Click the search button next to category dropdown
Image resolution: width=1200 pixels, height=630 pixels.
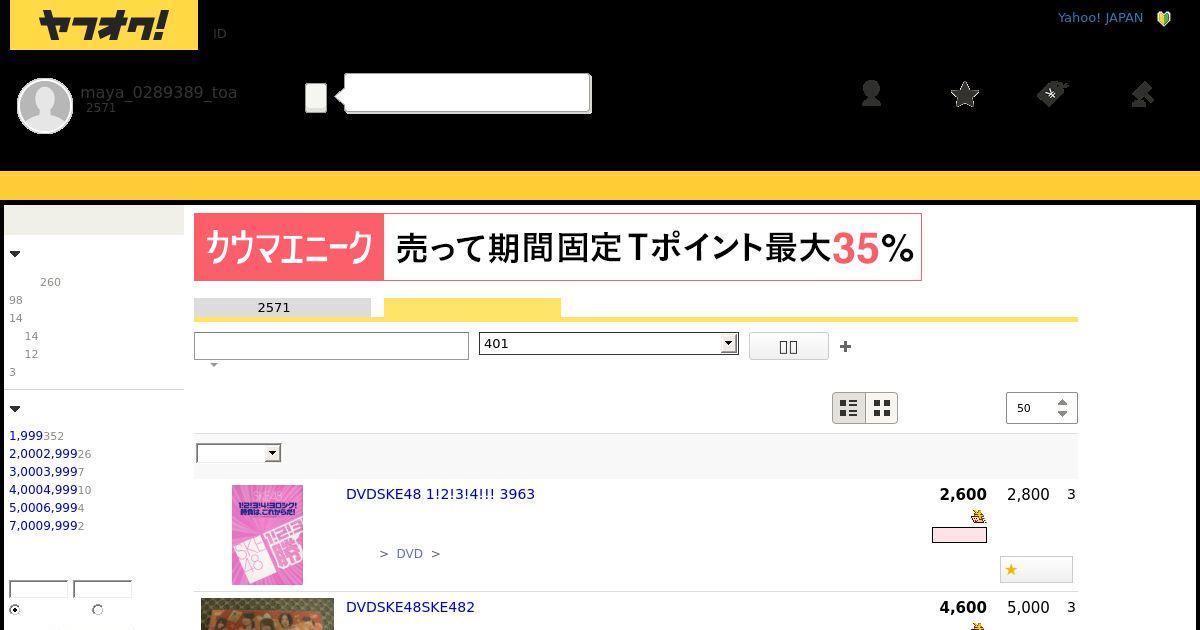[x=788, y=346]
